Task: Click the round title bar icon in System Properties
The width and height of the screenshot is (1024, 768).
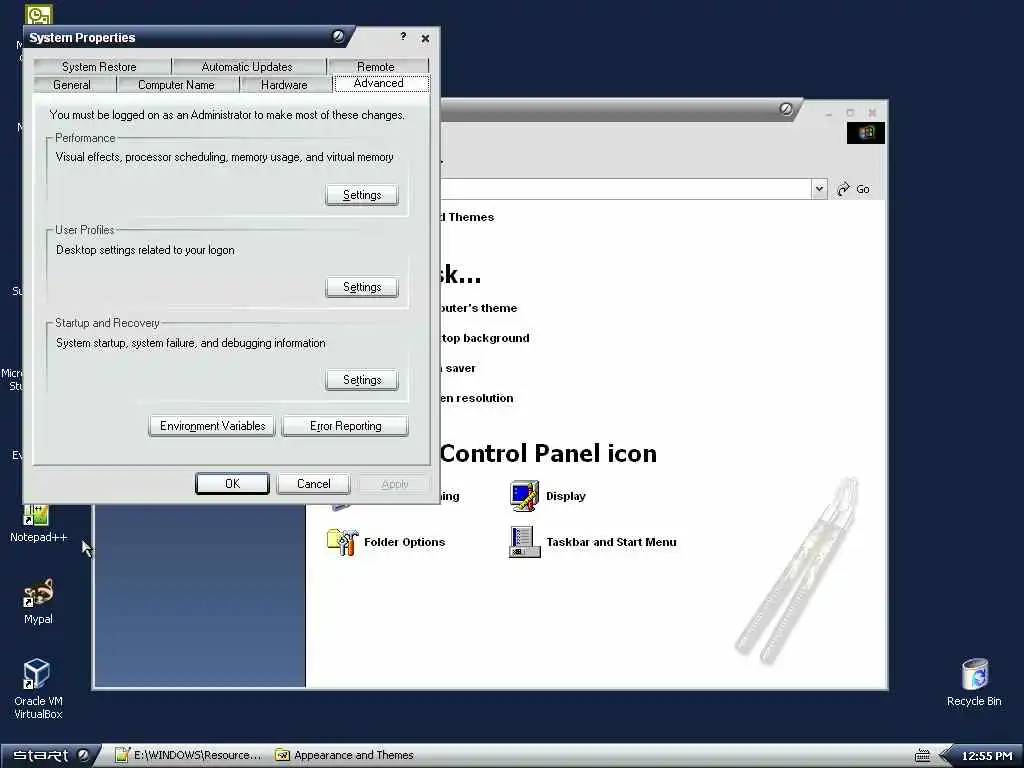Action: click(x=338, y=36)
